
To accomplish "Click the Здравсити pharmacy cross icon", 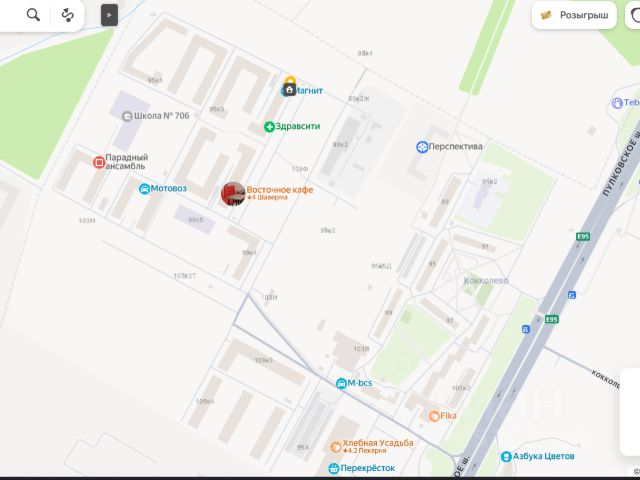I will coord(269,127).
